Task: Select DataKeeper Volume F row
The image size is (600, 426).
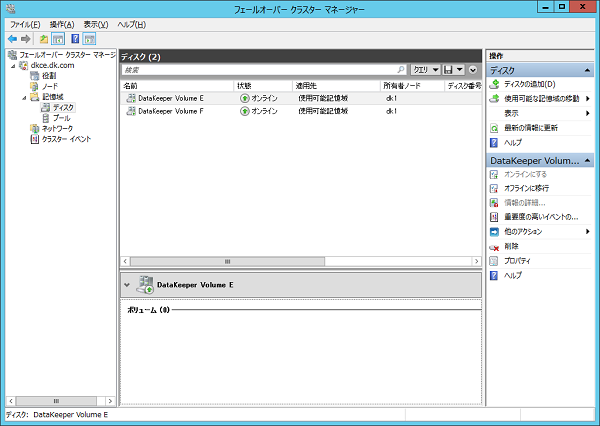Action: click(x=301, y=111)
